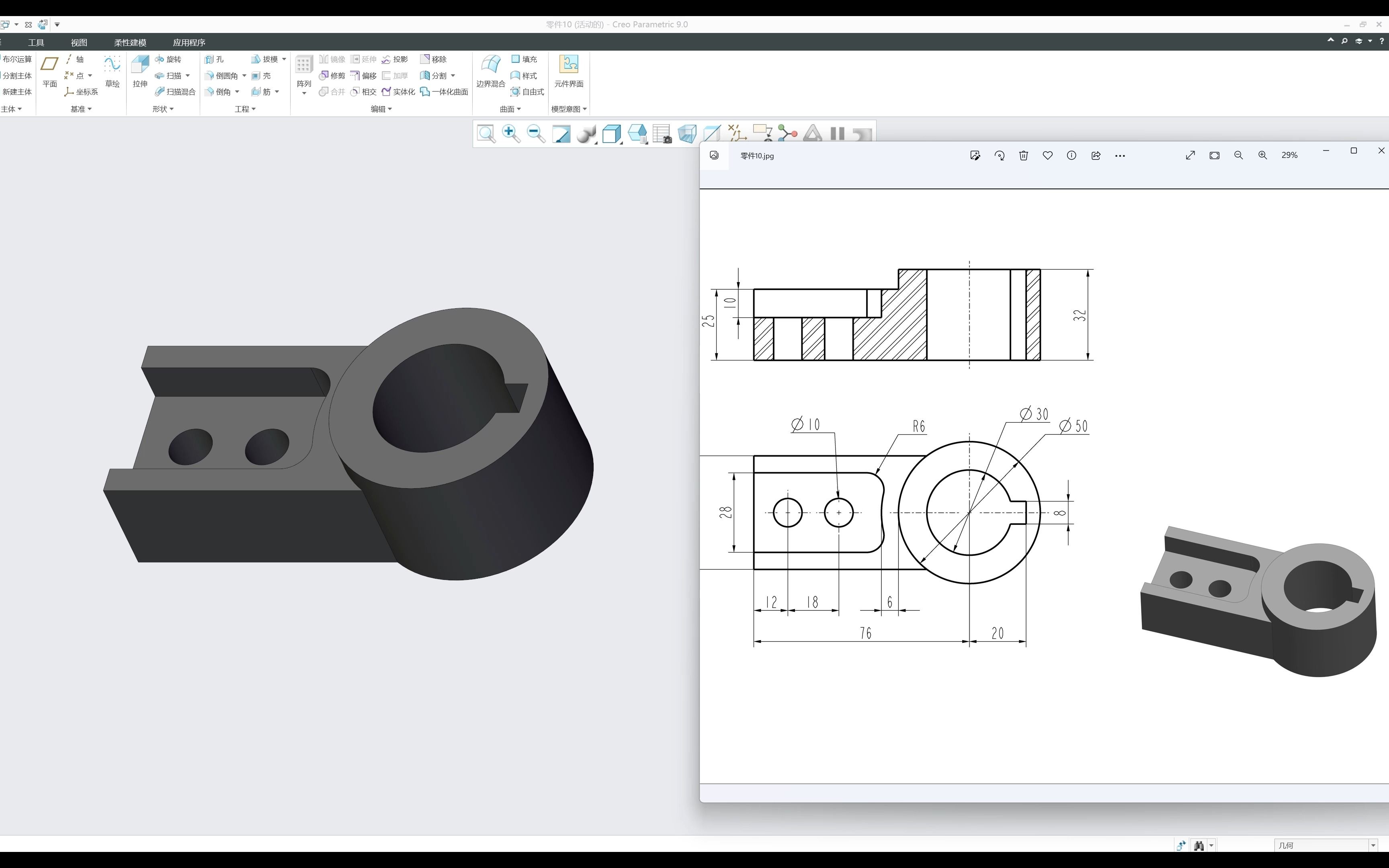Open the 视图 ribbon tab
Viewport: 1389px width, 868px height.
[x=79, y=43]
